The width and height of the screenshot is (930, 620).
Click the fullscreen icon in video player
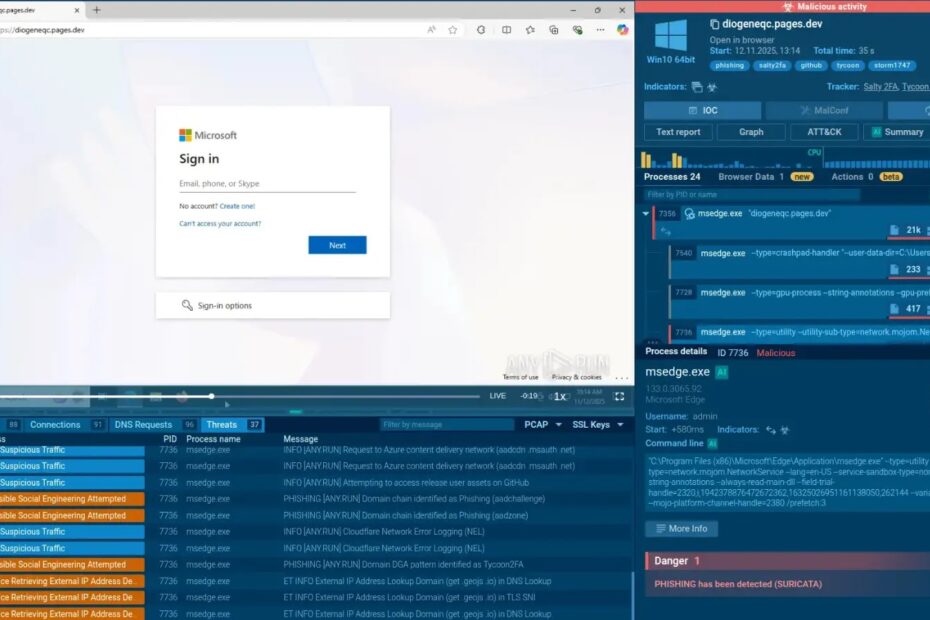(619, 396)
